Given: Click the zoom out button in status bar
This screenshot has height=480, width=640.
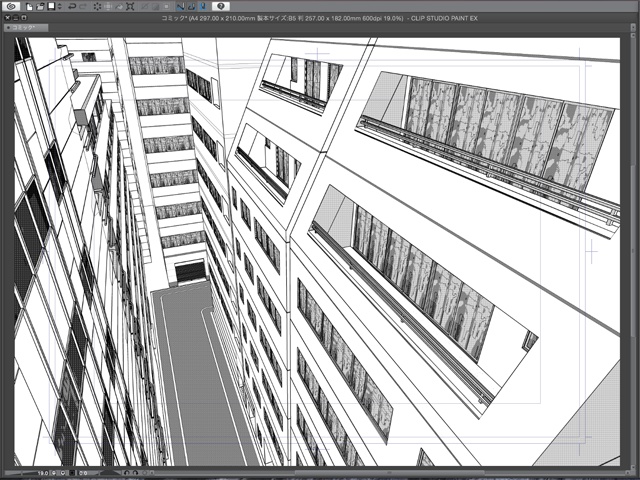Looking at the screenshot, I should pos(54,473).
